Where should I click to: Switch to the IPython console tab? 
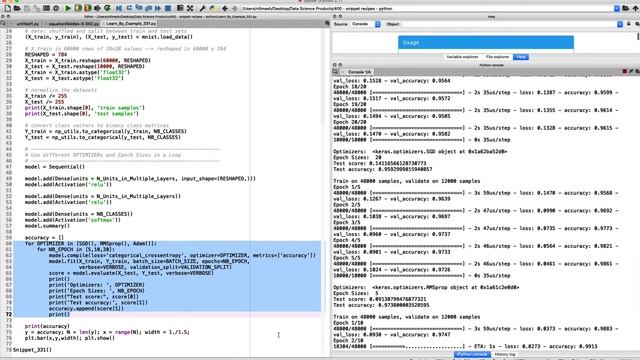pyautogui.click(x=472, y=354)
